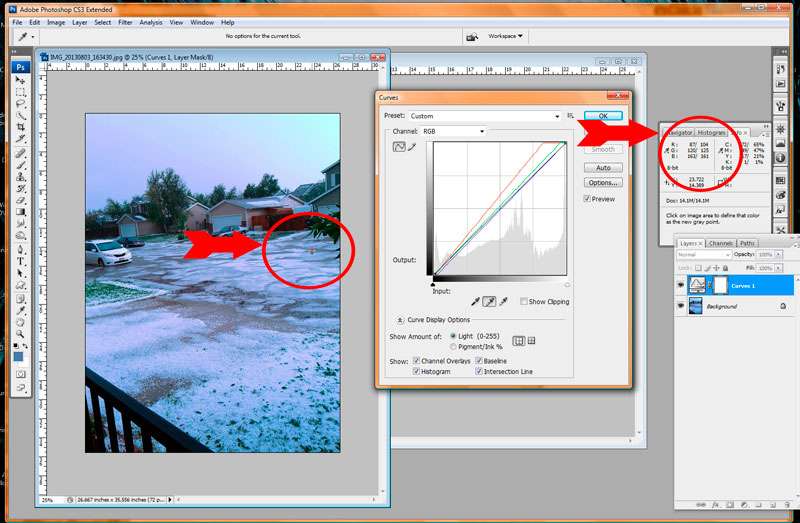The width and height of the screenshot is (800, 523).
Task: Select the Hand tool
Action: 20,322
